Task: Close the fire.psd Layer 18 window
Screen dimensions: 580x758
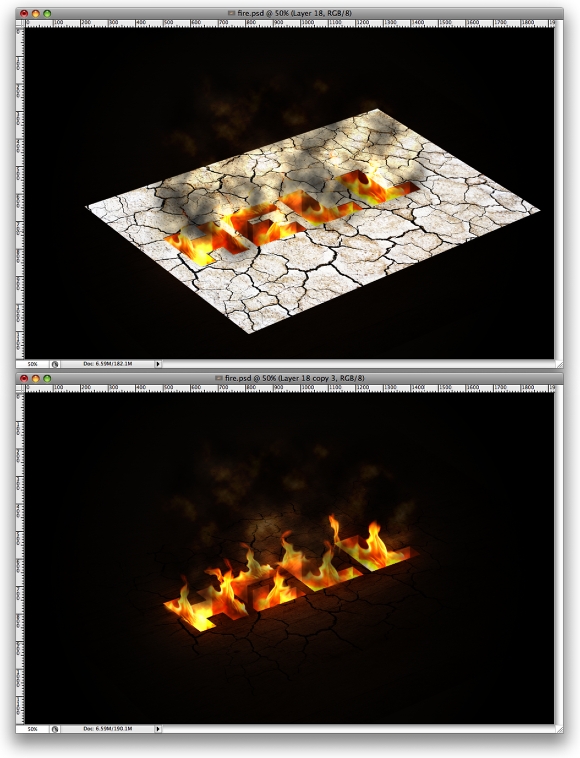Action: click(24, 14)
